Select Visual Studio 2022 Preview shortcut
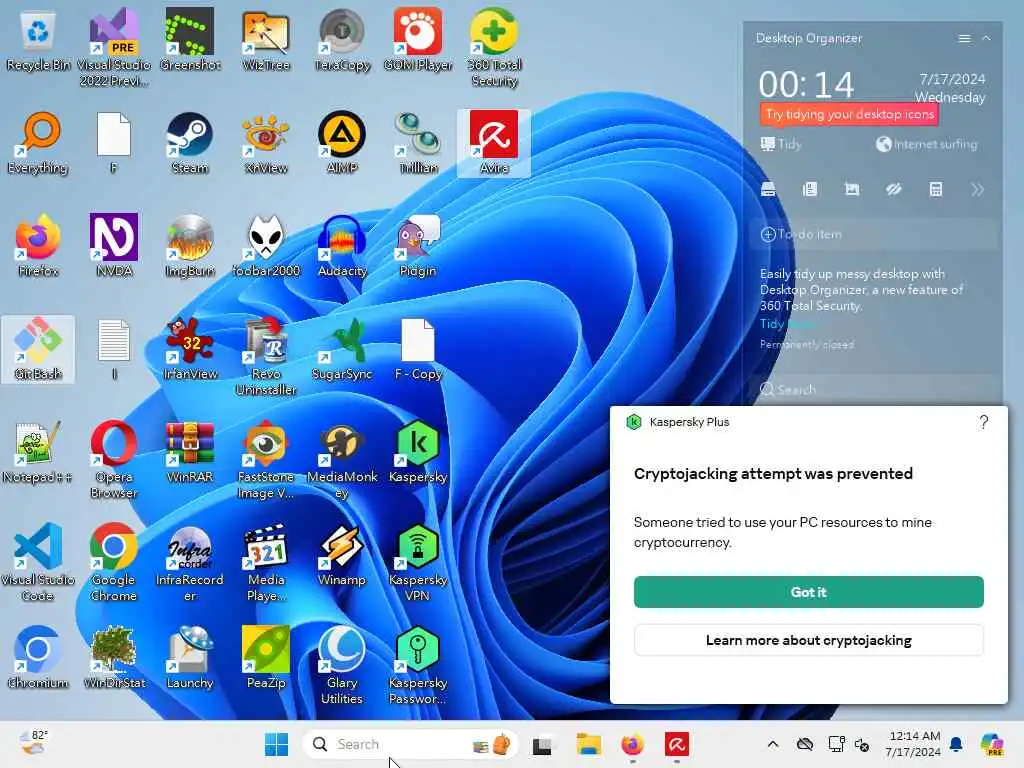Viewport: 1024px width, 768px height. tap(114, 47)
